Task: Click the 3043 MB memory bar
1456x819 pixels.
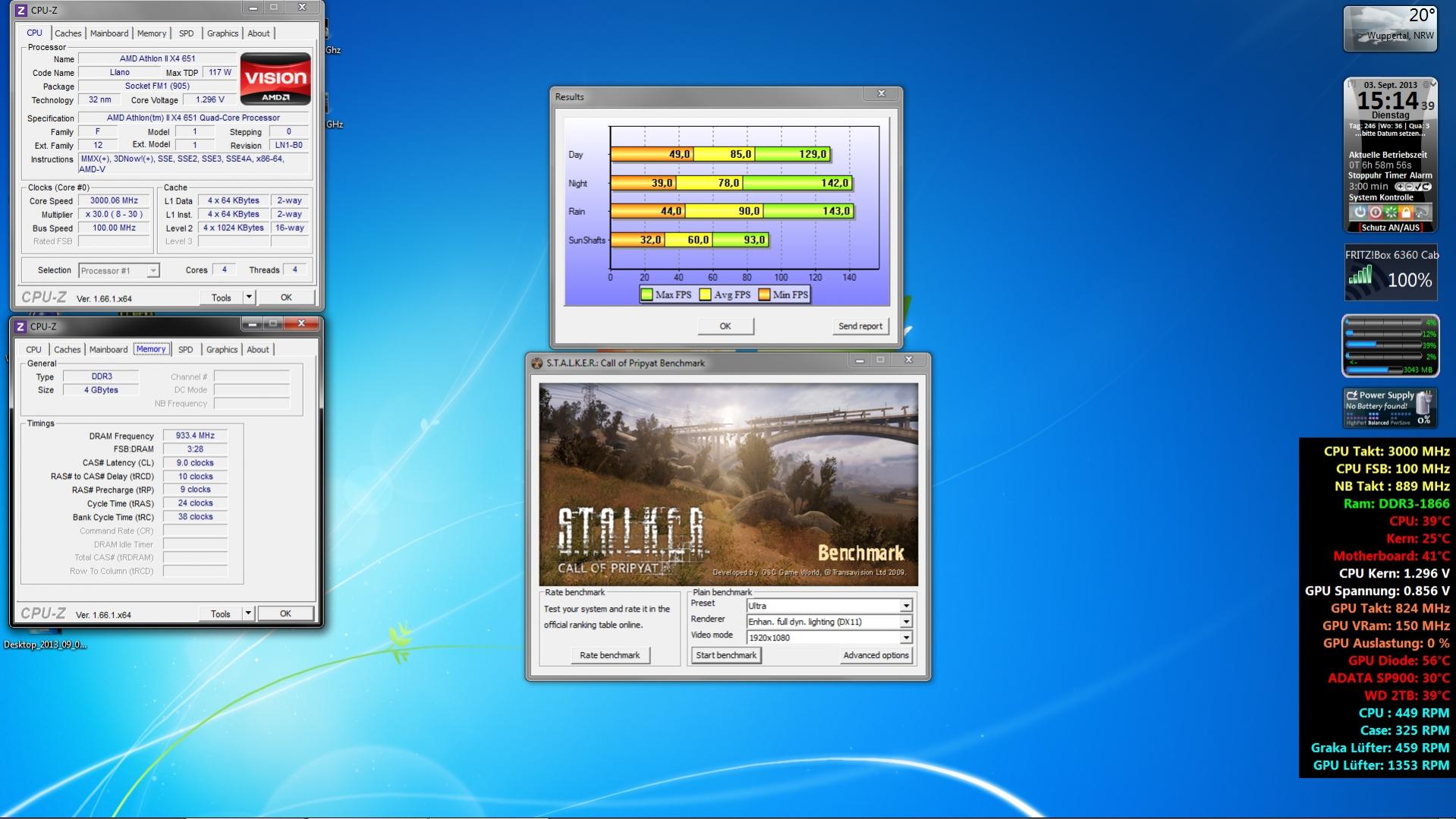Action: (x=1374, y=370)
